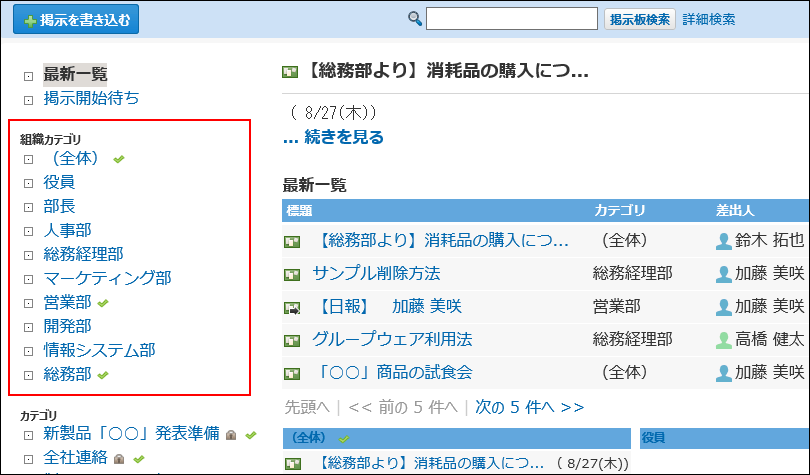This screenshot has height=475, width=810.
Task: Select 最新一覧 in the sidebar
Action: (x=75, y=74)
